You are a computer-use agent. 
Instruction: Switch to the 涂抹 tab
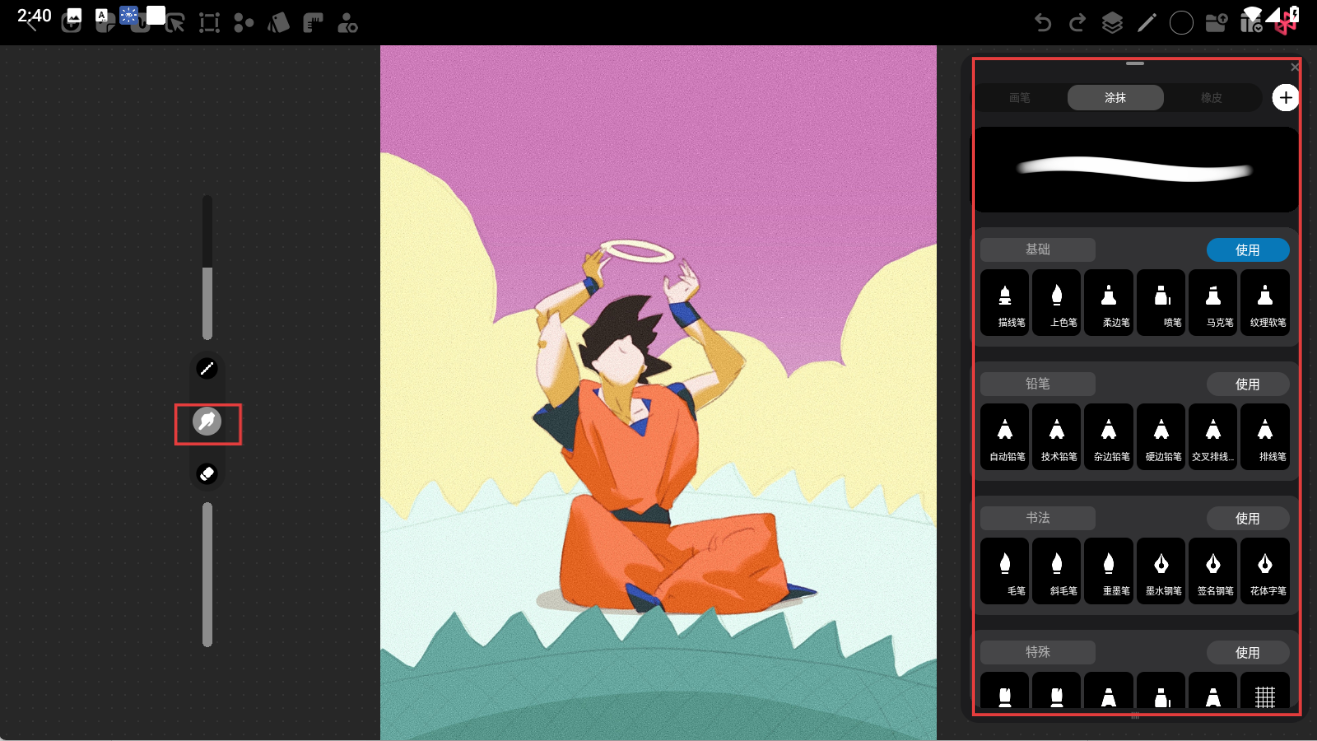tap(1115, 98)
